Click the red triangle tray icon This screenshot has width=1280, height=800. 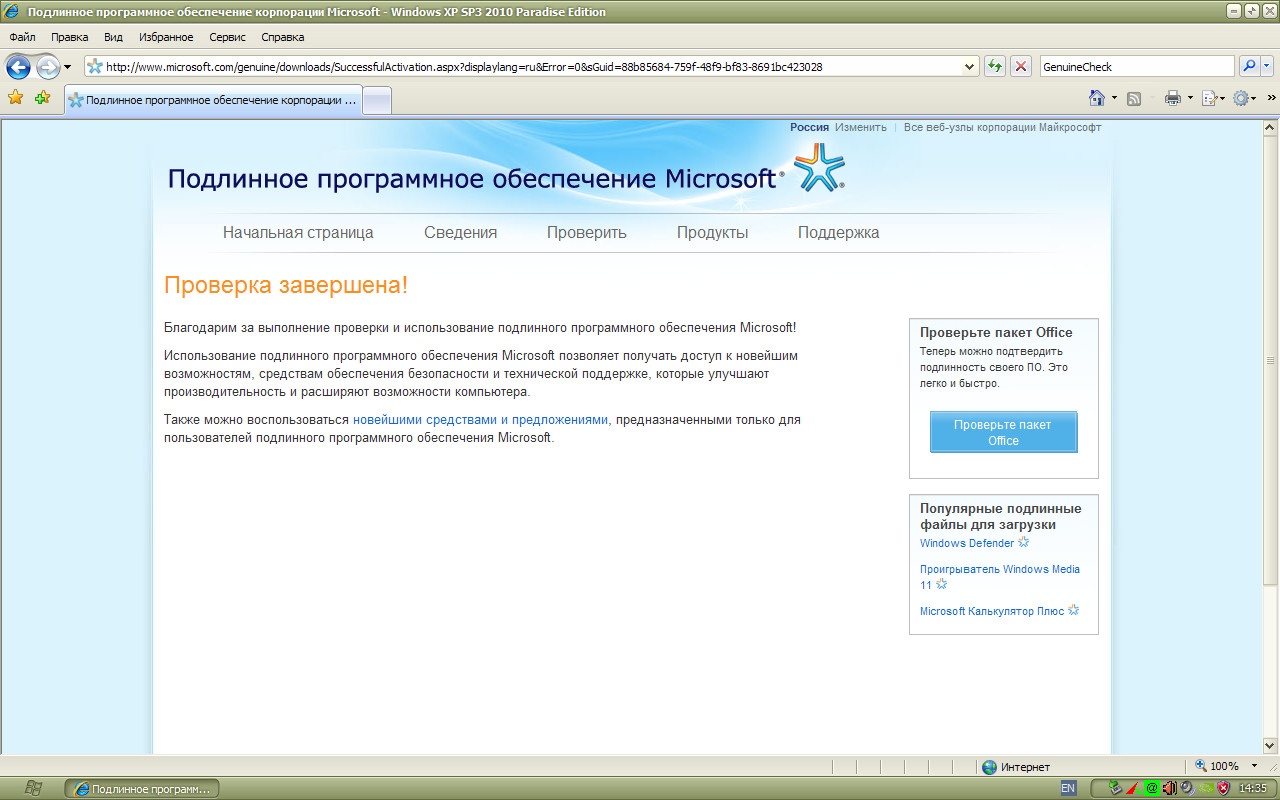point(1132,788)
